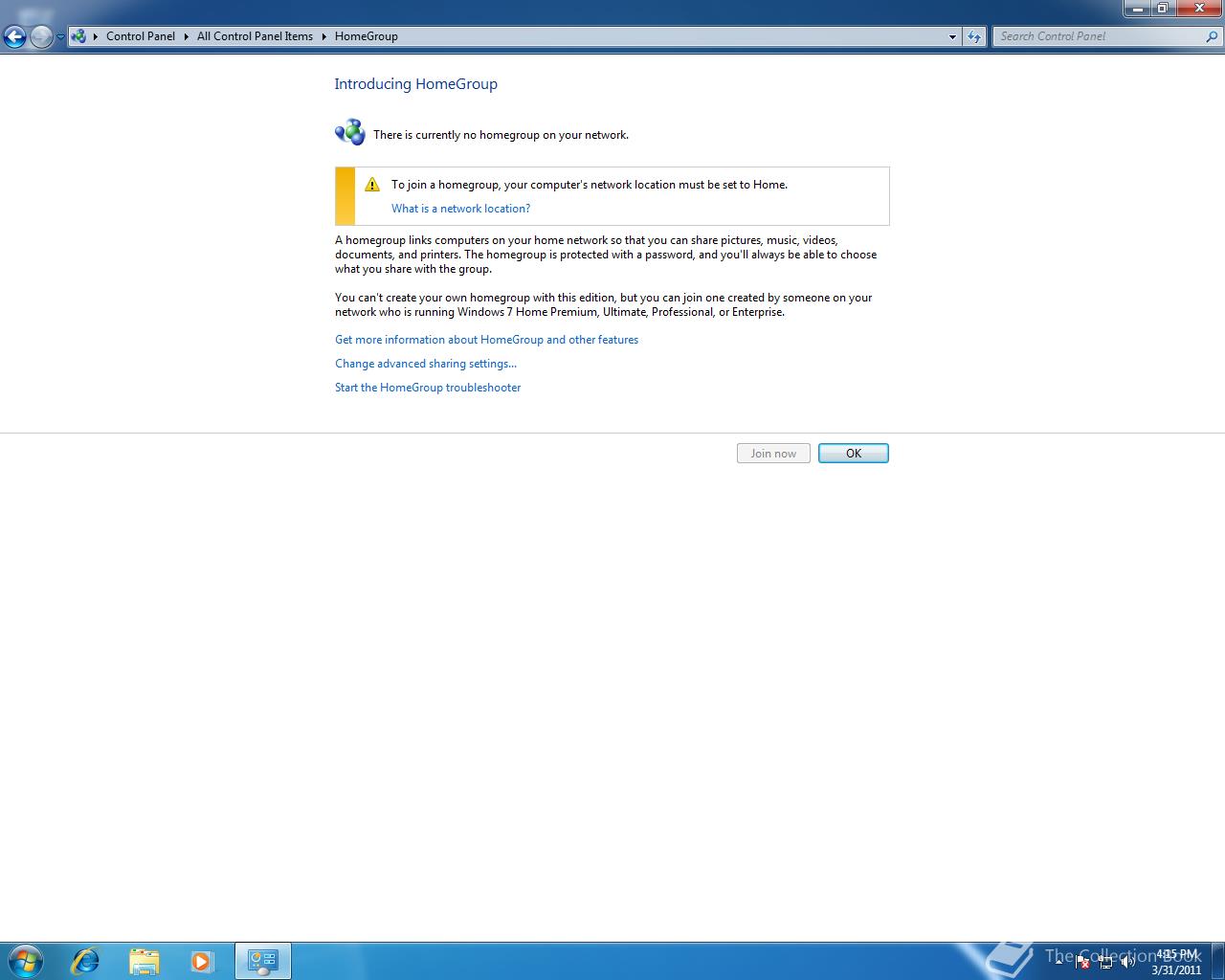Restore down the HomeGroup window
Image resolution: width=1225 pixels, height=980 pixels.
click(x=1162, y=9)
